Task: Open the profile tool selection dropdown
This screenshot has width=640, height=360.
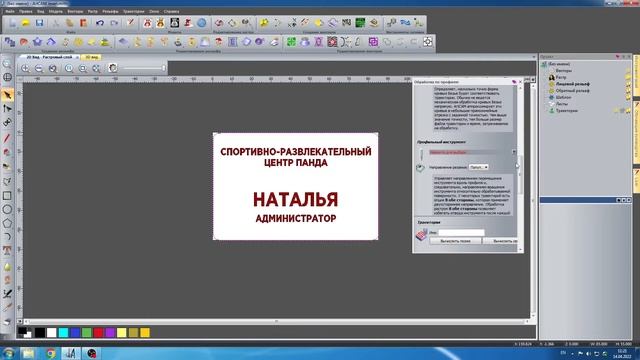Action: (514, 152)
